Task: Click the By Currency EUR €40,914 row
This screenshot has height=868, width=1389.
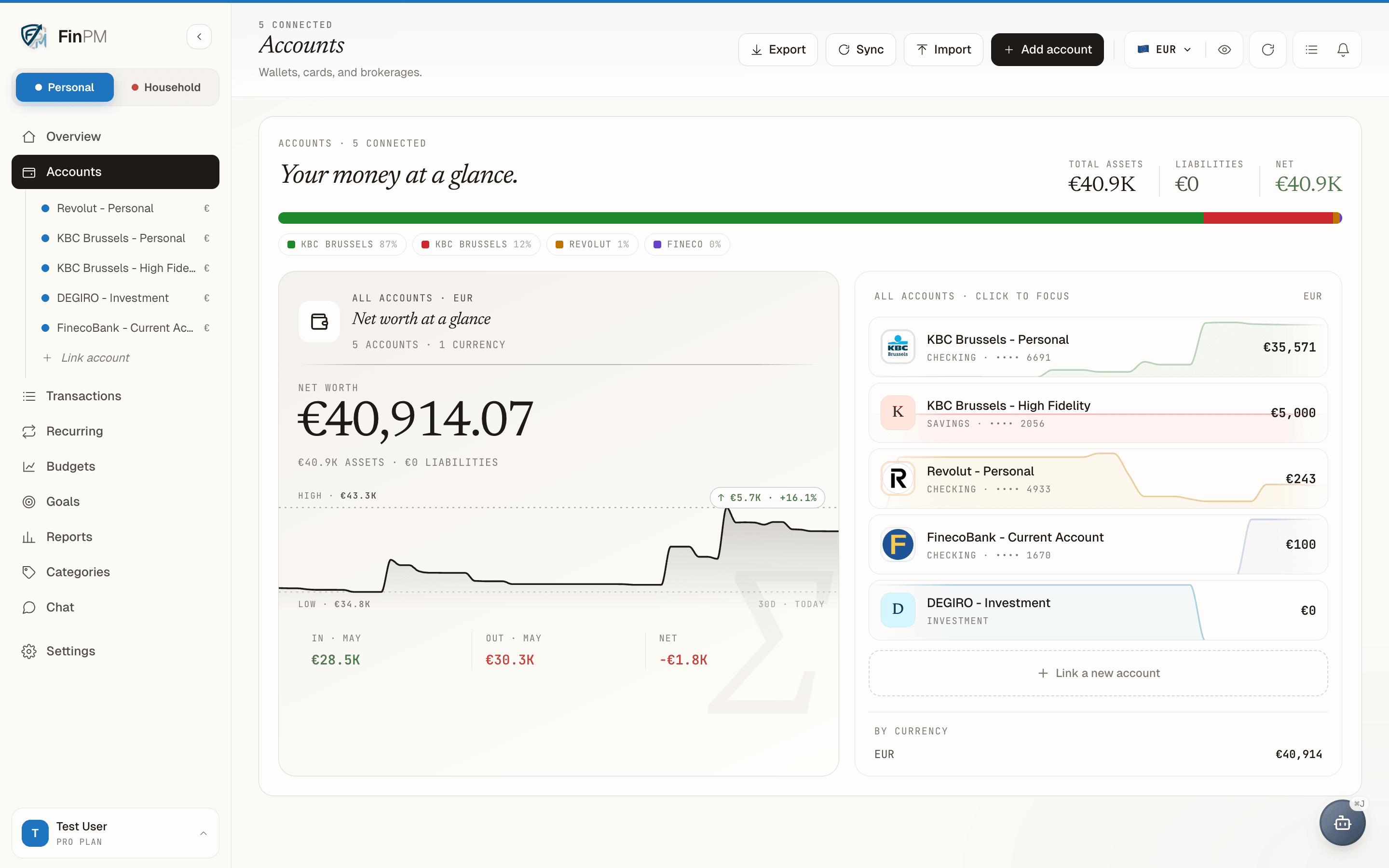Action: click(x=1097, y=754)
